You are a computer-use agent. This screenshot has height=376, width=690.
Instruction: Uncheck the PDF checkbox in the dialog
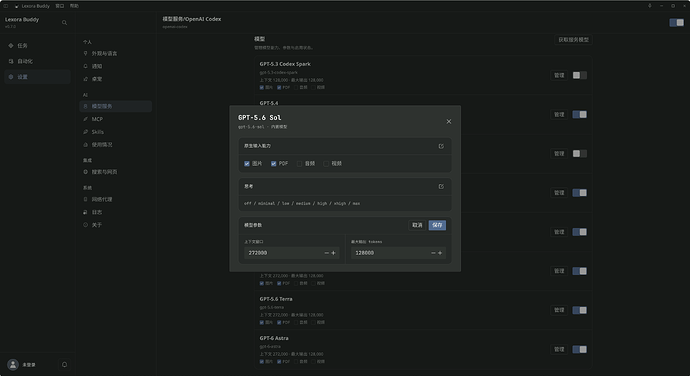(274, 164)
